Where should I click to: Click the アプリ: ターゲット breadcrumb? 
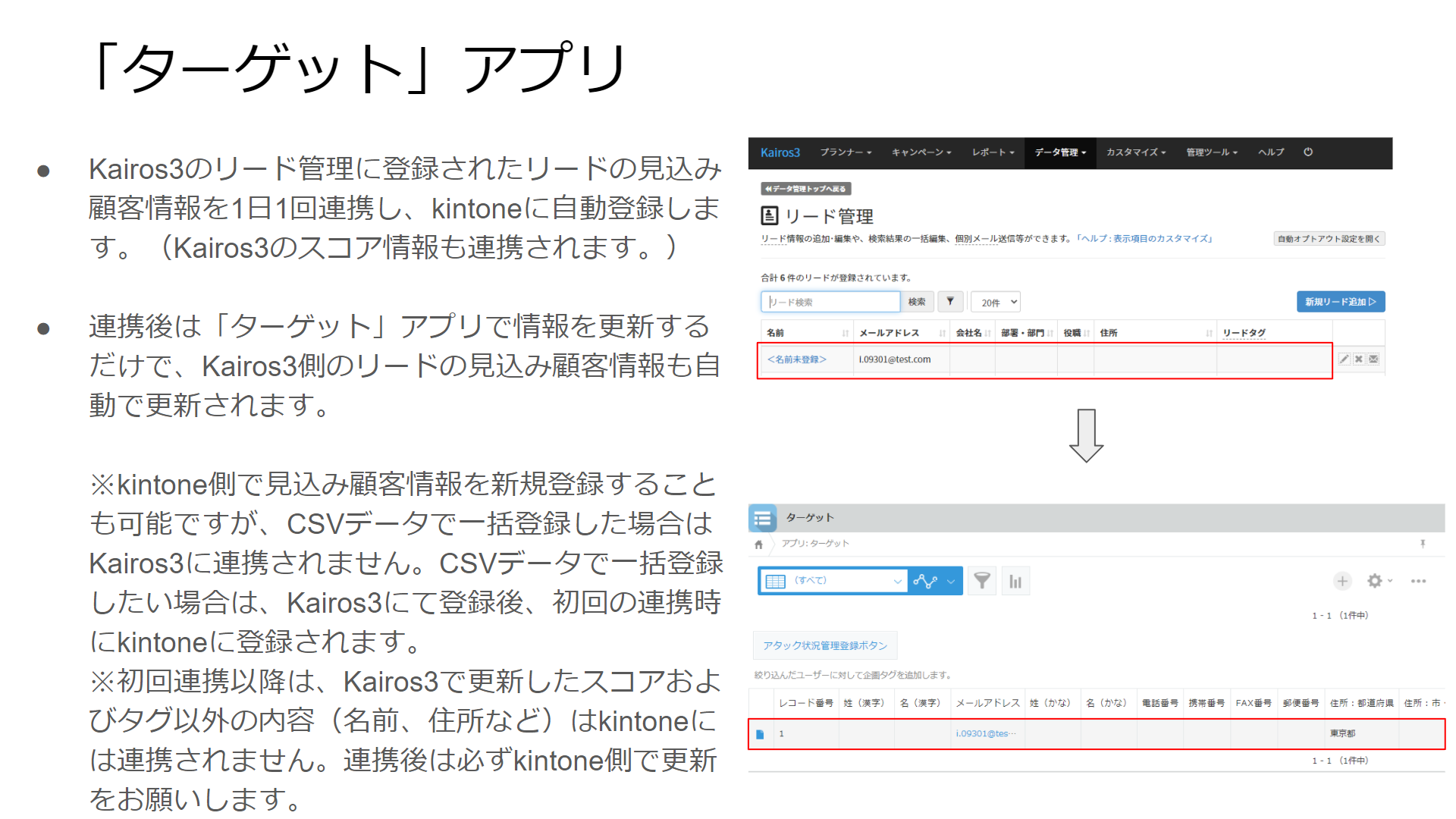(x=815, y=544)
